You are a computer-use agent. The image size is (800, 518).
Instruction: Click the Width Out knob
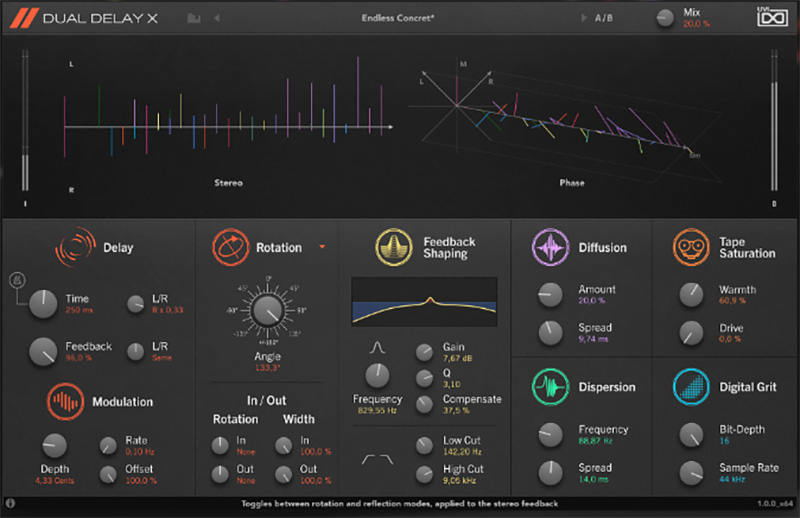point(284,474)
